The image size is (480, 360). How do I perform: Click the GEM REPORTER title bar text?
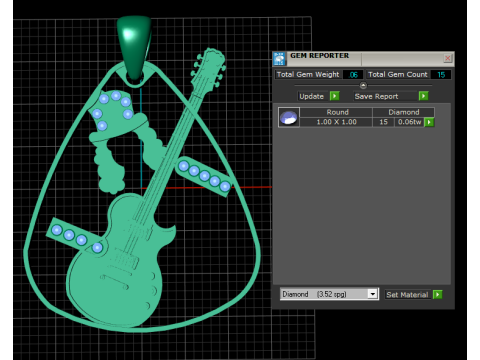coord(319,56)
